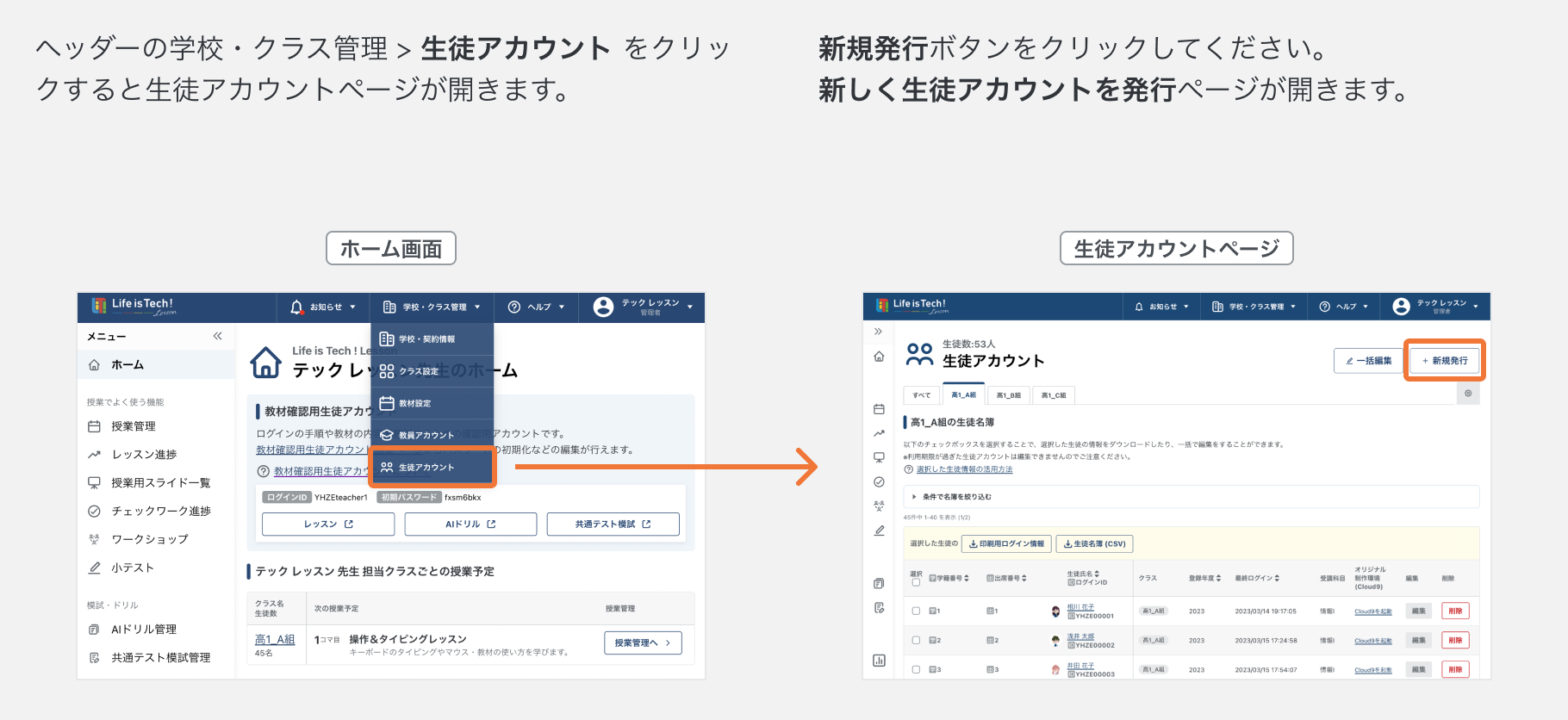The height and width of the screenshot is (720, 1568).
Task: Switch to the 高1_B組 tab
Action: coord(1008,395)
